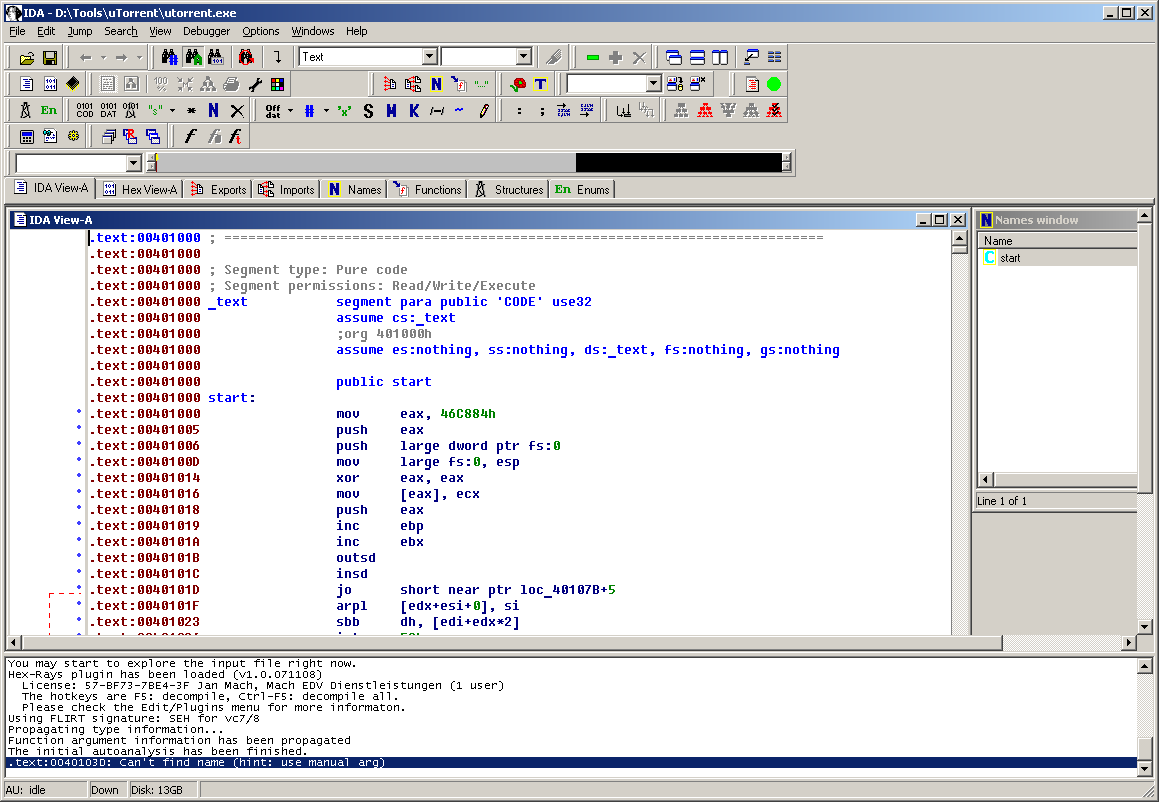Select the start entry in Names window
The width and height of the screenshot is (1159, 802).
pos(1010,258)
